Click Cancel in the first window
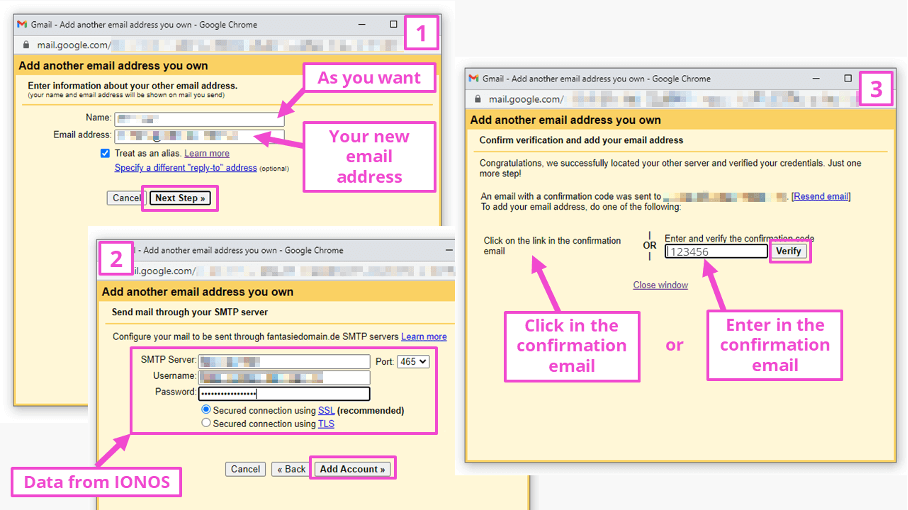The width and height of the screenshot is (908, 510). coord(125,198)
